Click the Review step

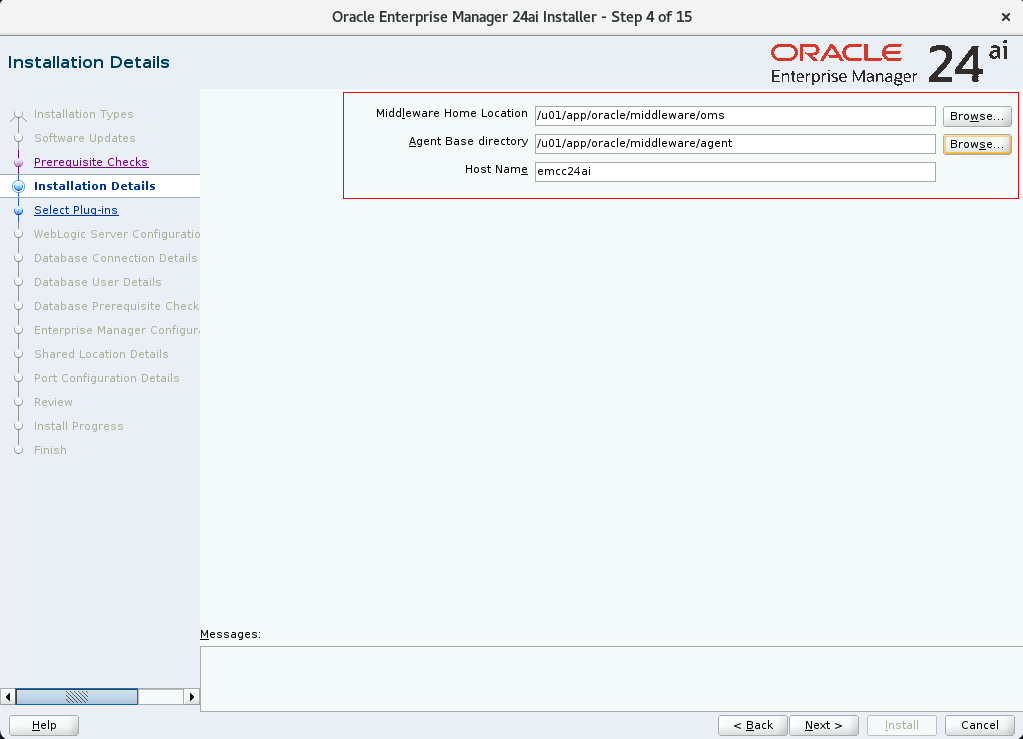tap(53, 402)
